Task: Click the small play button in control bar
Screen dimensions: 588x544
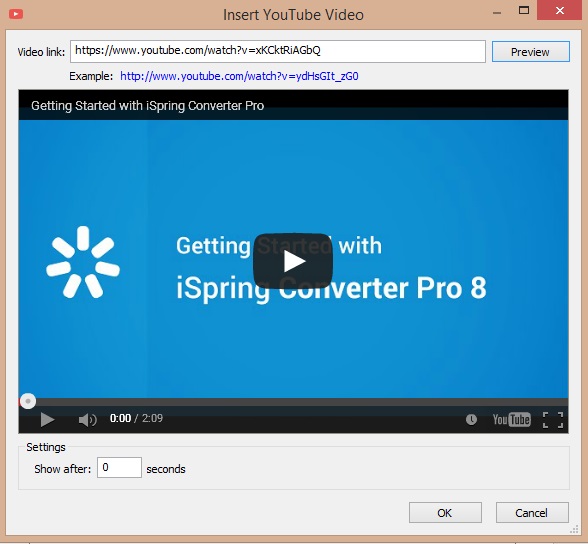Action: click(47, 420)
